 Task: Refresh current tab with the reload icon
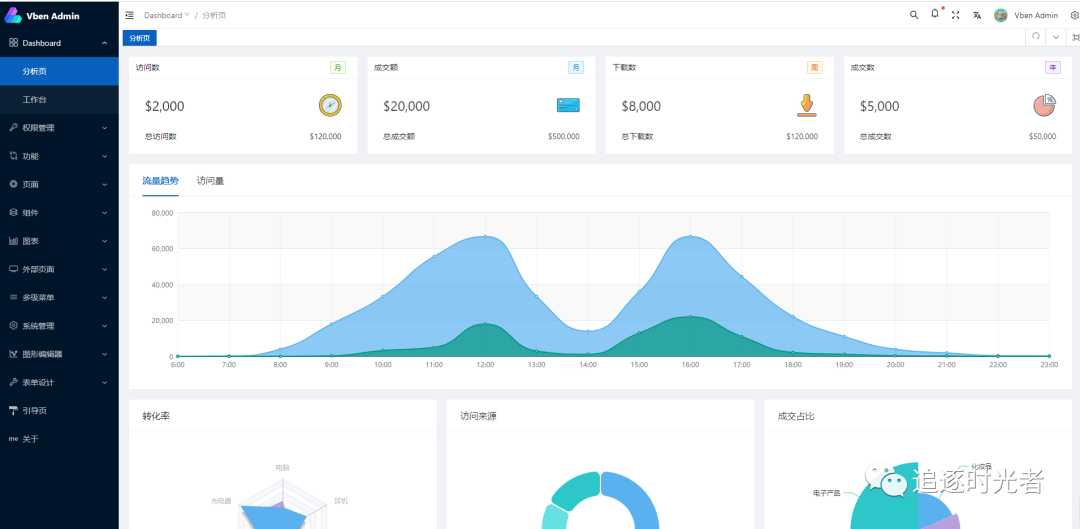coord(1036,37)
